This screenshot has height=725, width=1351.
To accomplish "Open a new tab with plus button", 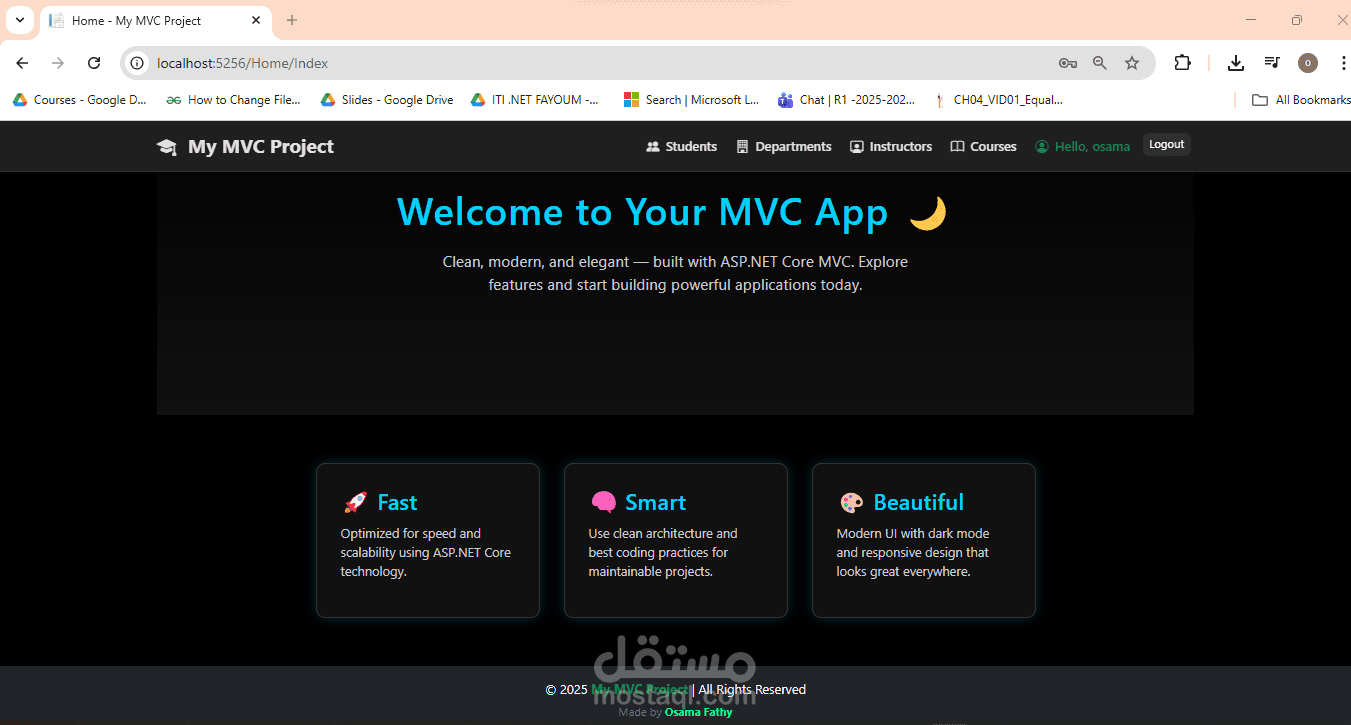I will (x=292, y=20).
